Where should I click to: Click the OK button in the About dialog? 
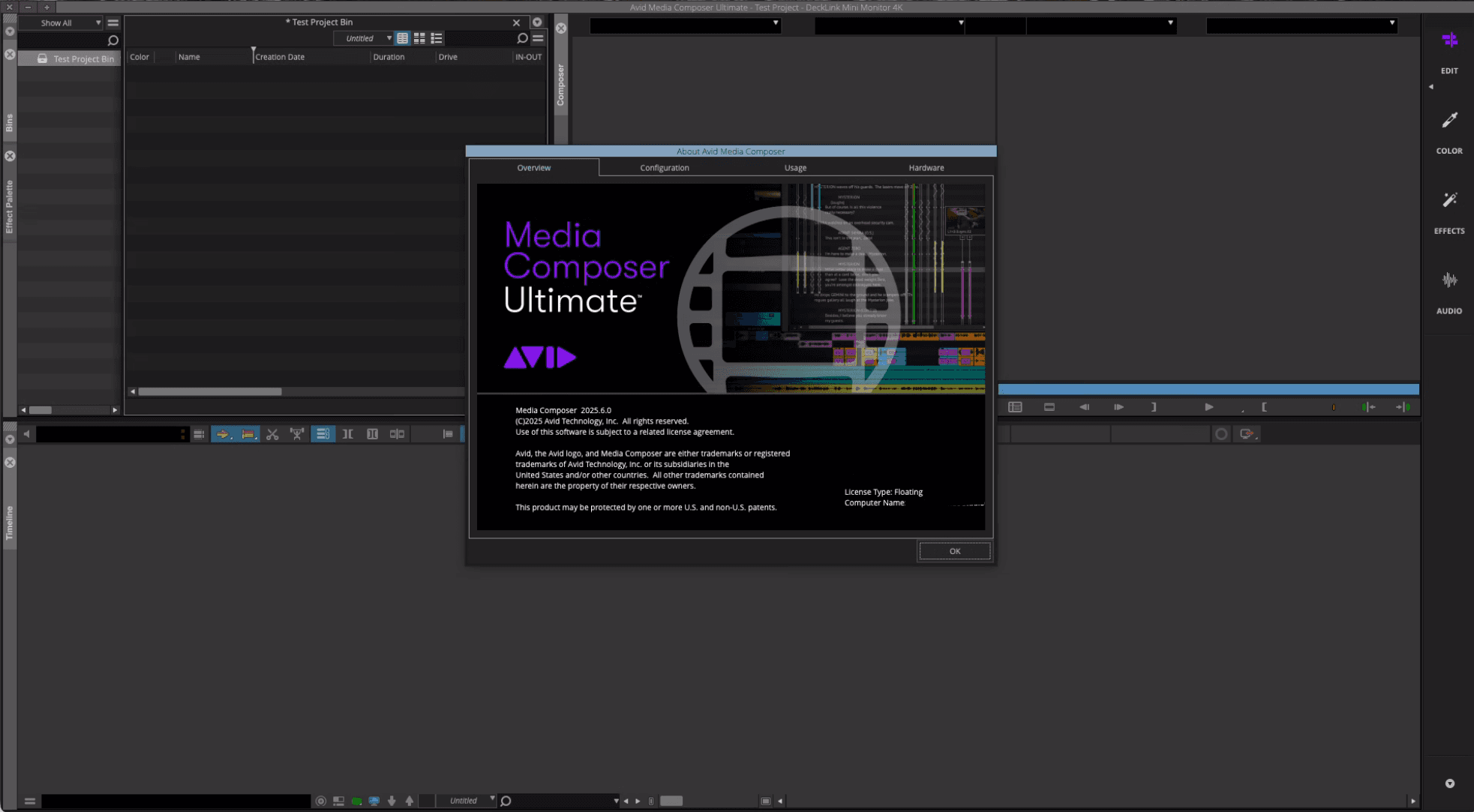954,551
